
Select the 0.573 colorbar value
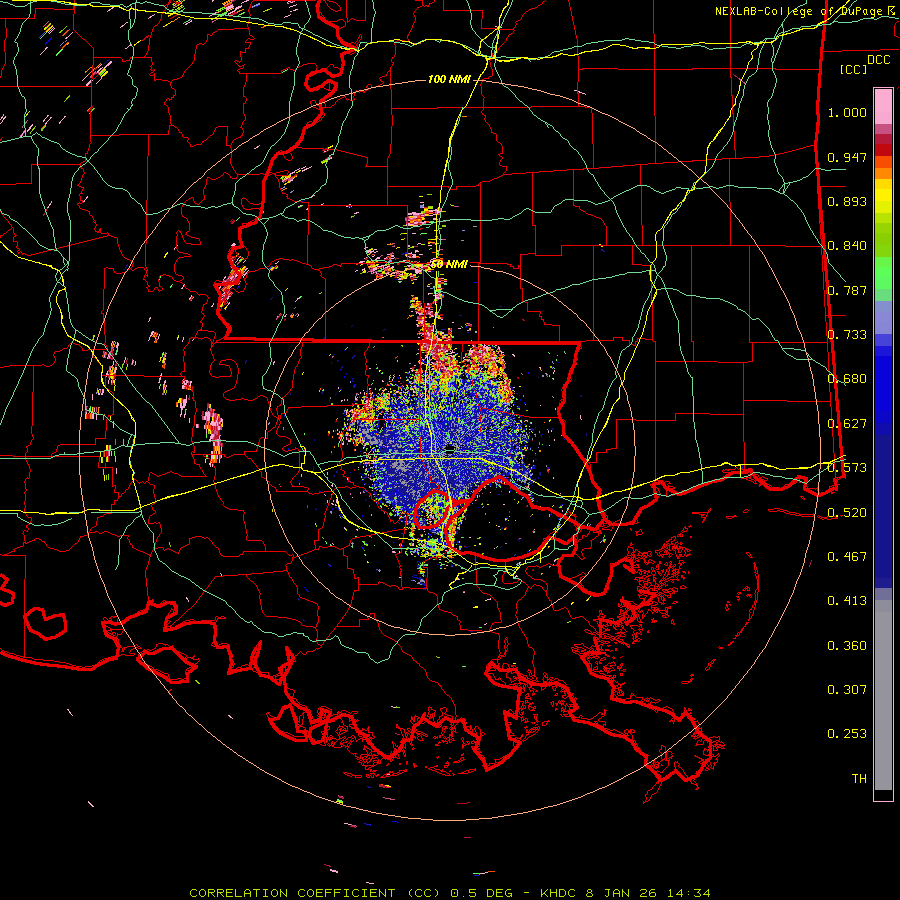click(847, 468)
